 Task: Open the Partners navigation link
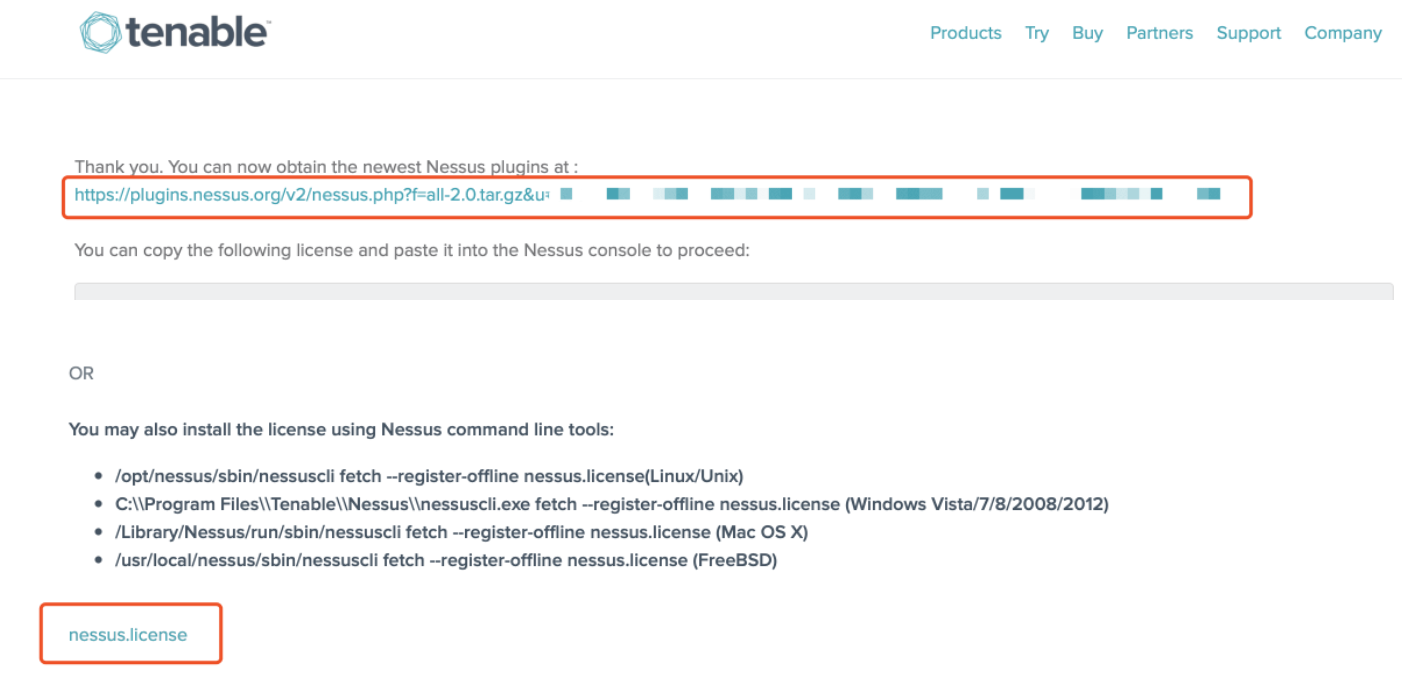point(1159,33)
